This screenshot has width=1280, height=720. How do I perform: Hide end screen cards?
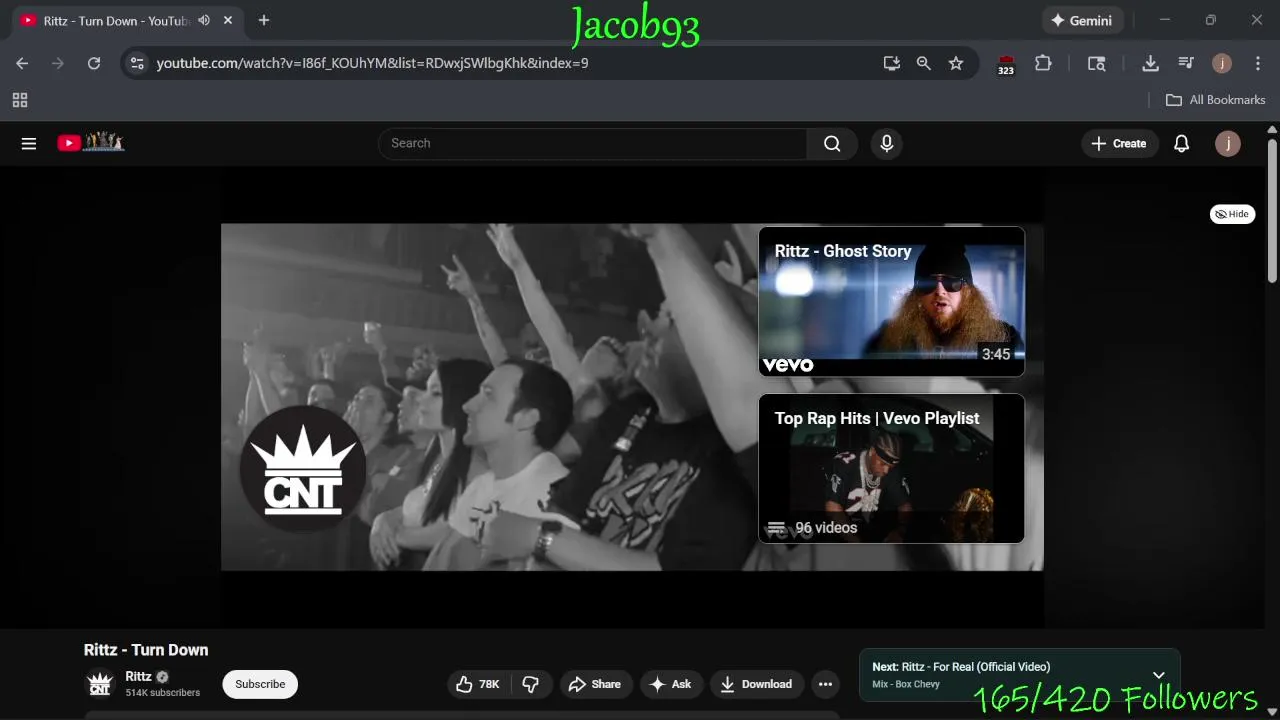[x=1232, y=214]
